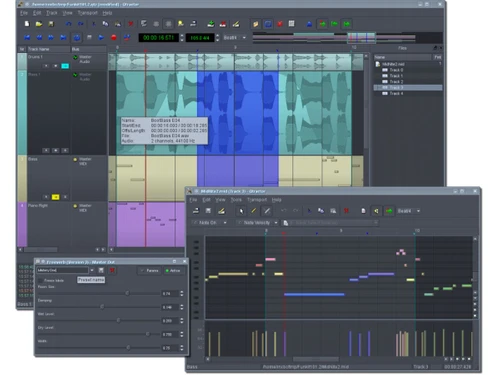500x375 pixels.
Task: Toggle the Params button in Freeverb
Action: [x=150, y=270]
